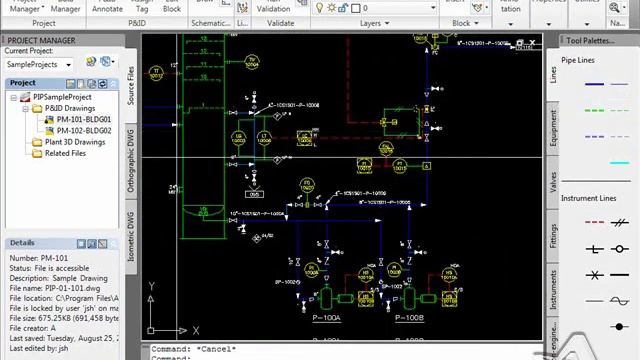Screen dimensions: 640x360
Task: Select the solid thick black instrument line
Action: 619,275
